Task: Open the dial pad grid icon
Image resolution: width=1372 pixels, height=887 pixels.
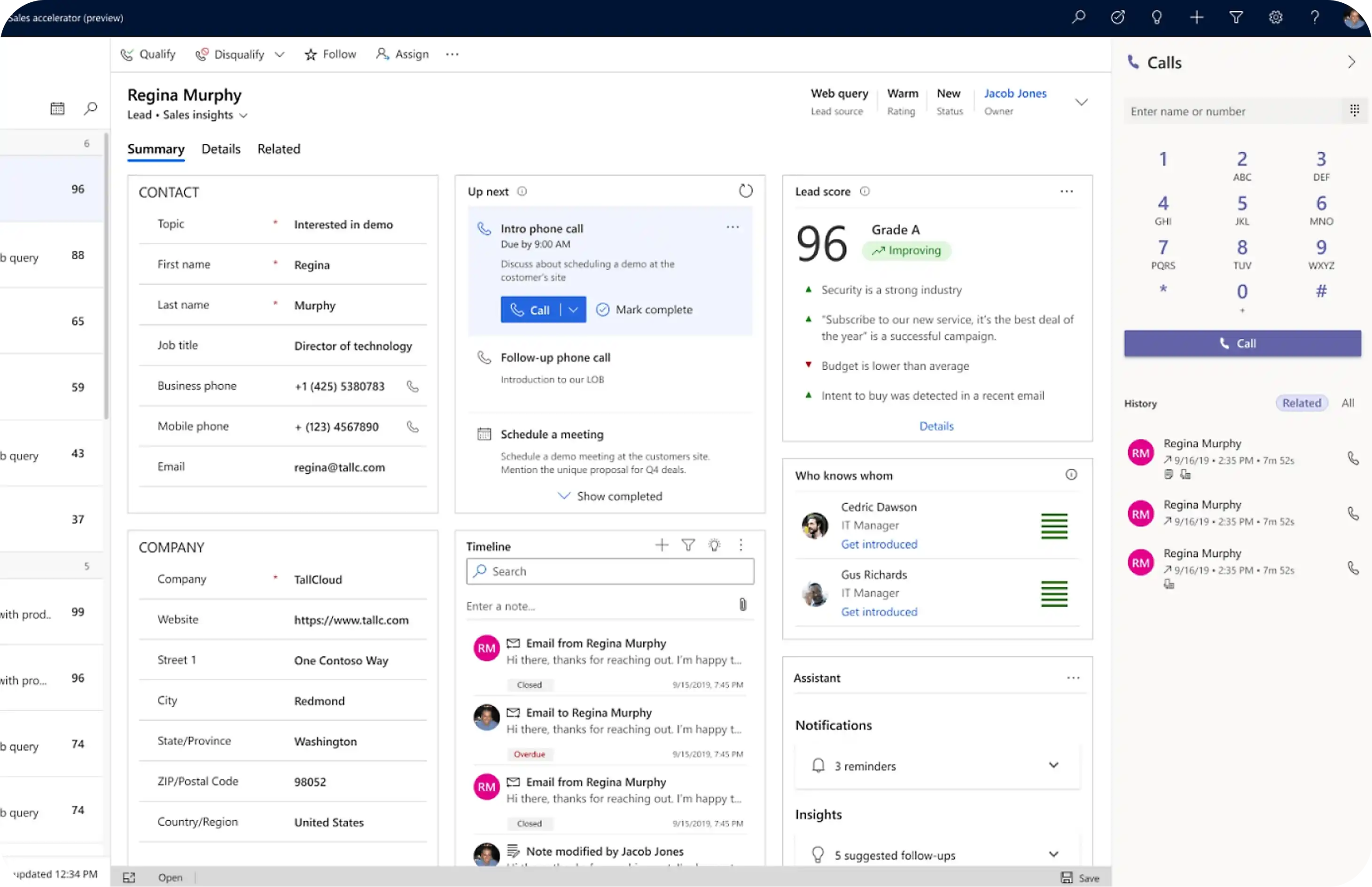Action: (x=1354, y=110)
